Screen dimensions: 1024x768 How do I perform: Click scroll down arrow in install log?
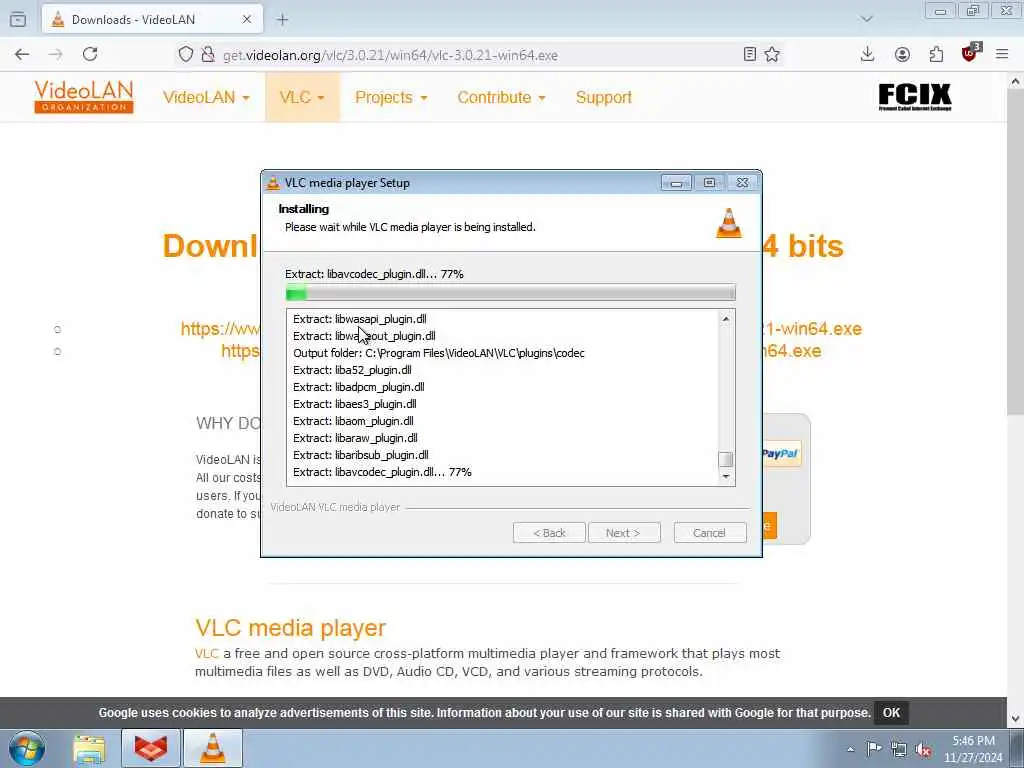pyautogui.click(x=726, y=477)
